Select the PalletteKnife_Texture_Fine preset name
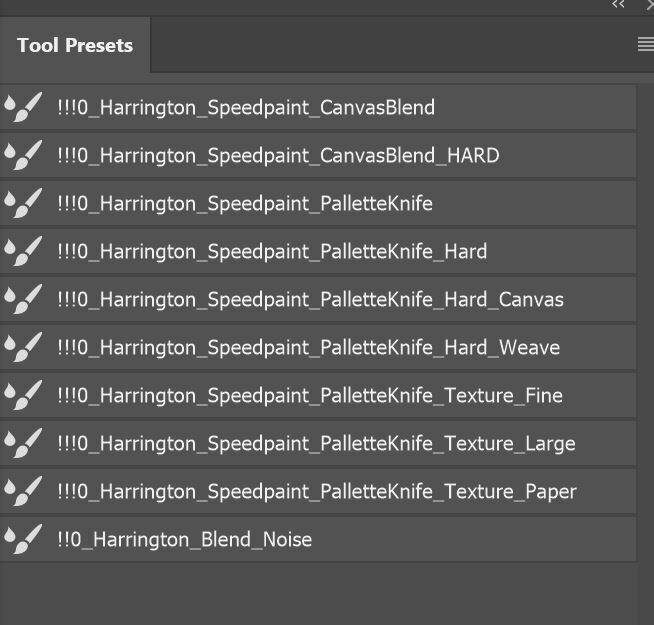The image size is (654, 625). pos(310,395)
